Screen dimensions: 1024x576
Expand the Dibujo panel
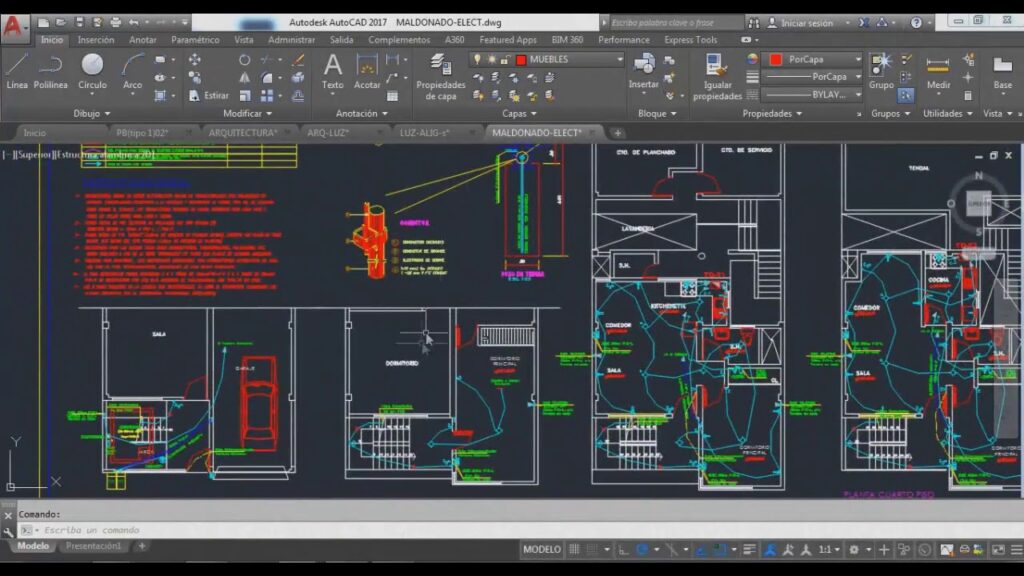92,114
